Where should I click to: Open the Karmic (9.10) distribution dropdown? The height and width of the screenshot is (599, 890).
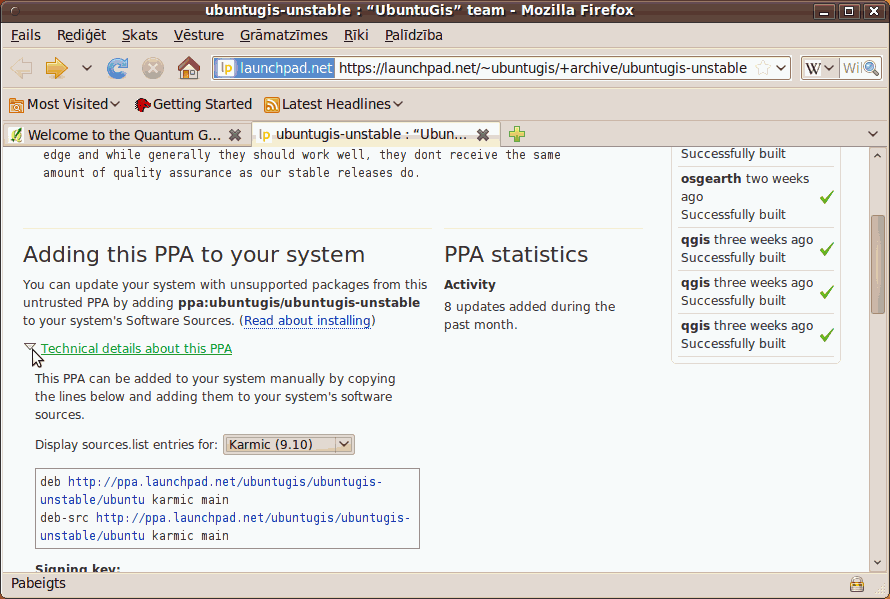click(289, 445)
